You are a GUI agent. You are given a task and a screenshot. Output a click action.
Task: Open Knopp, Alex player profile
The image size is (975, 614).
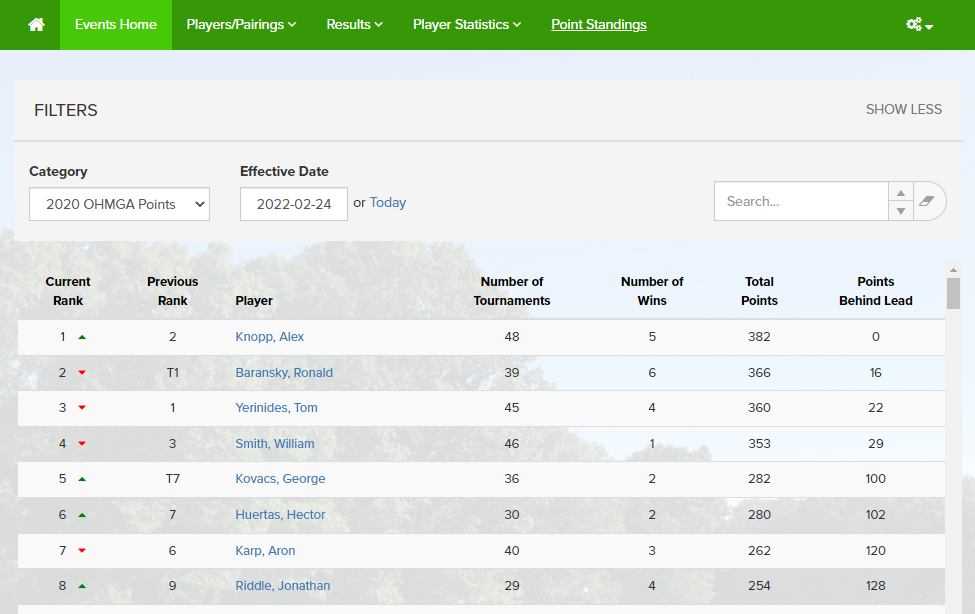(269, 337)
